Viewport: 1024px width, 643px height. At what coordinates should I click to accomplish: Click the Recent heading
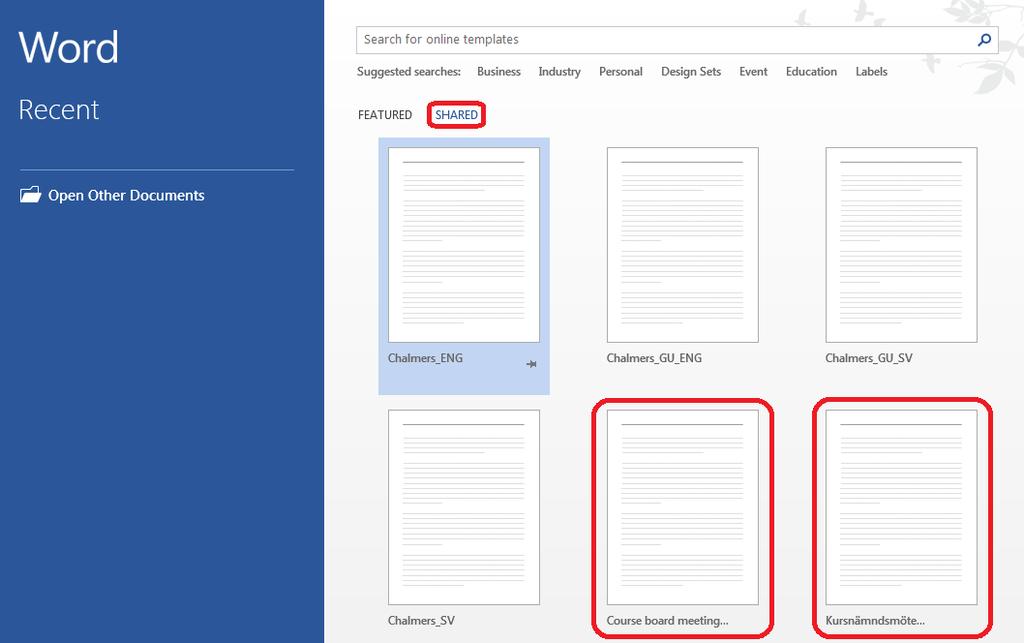tap(59, 110)
